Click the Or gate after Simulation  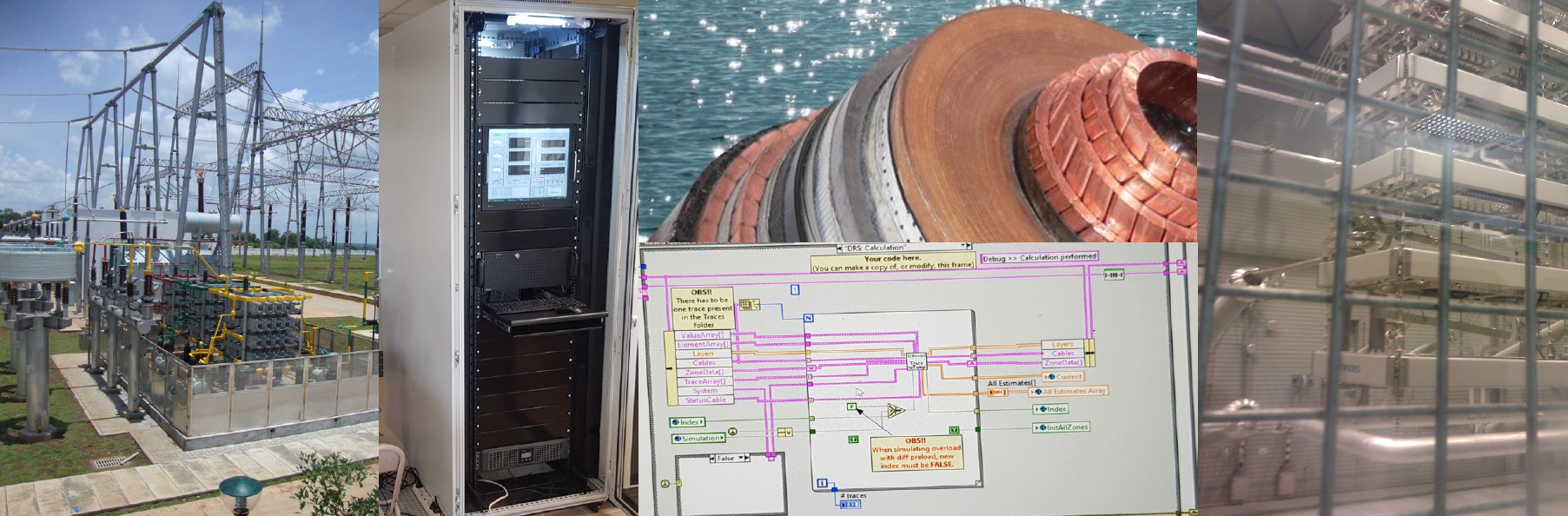(x=785, y=432)
